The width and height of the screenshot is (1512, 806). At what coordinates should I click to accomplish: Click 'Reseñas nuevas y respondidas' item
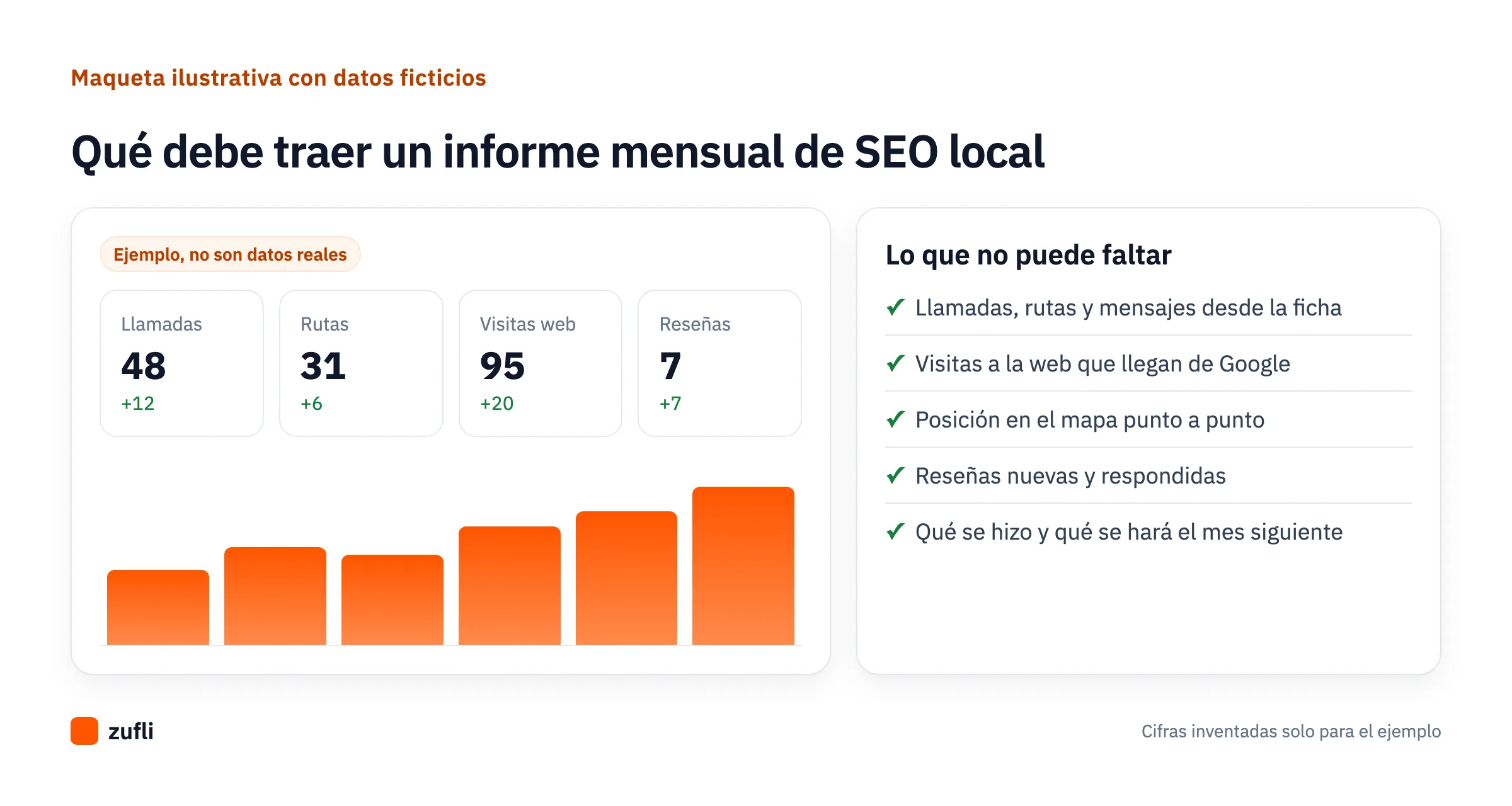(1070, 476)
